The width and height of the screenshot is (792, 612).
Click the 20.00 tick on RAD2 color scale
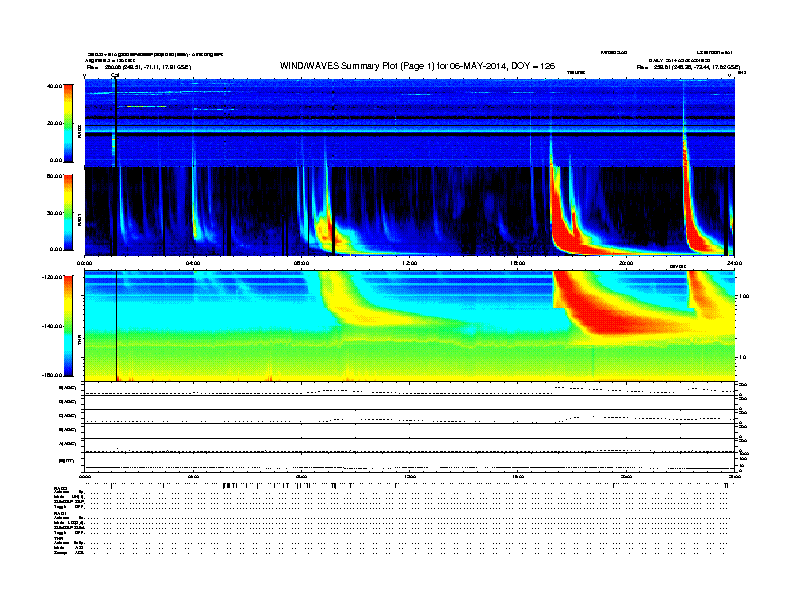[x=54, y=123]
